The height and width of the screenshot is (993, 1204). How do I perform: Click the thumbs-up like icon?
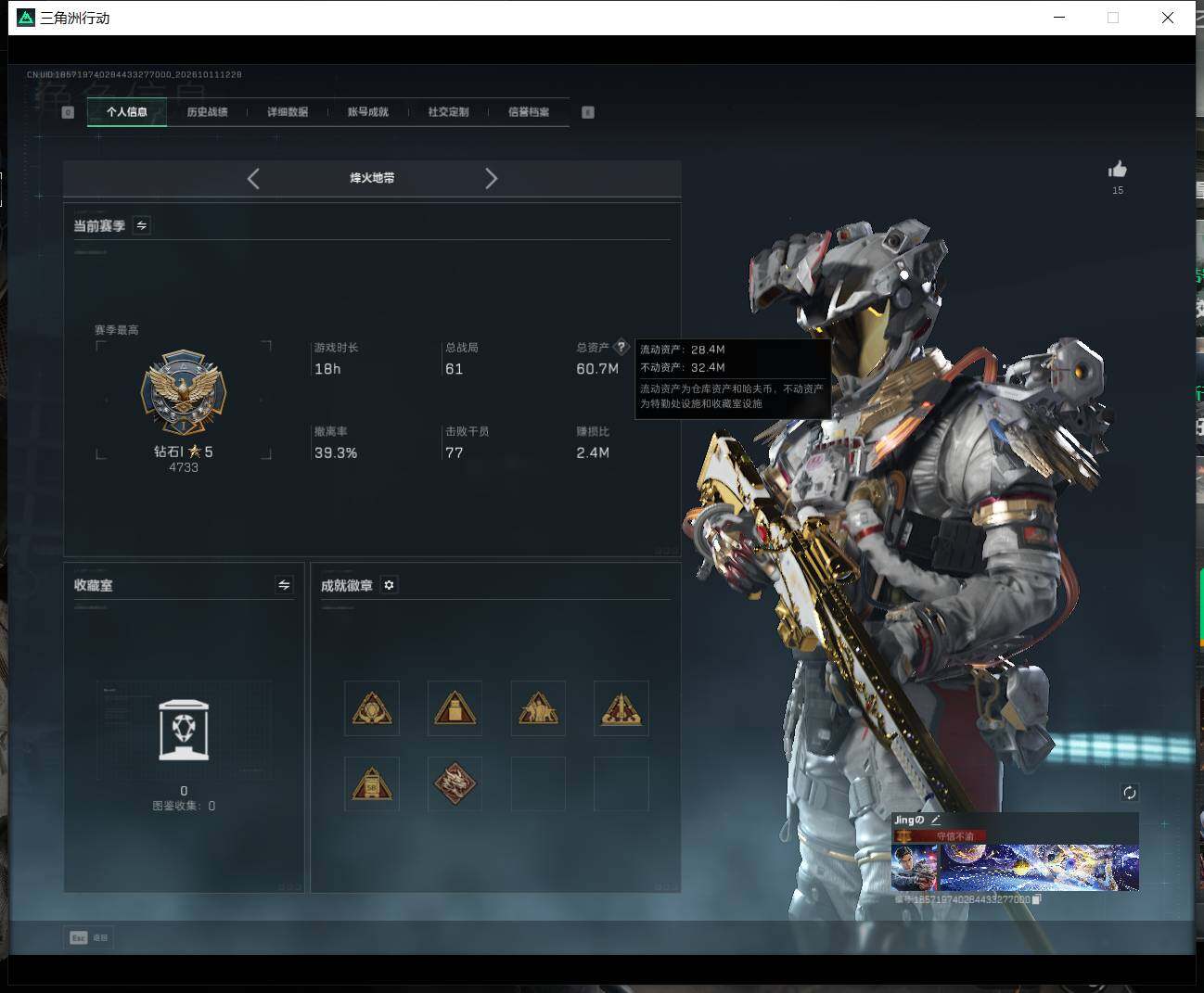pos(1118,169)
